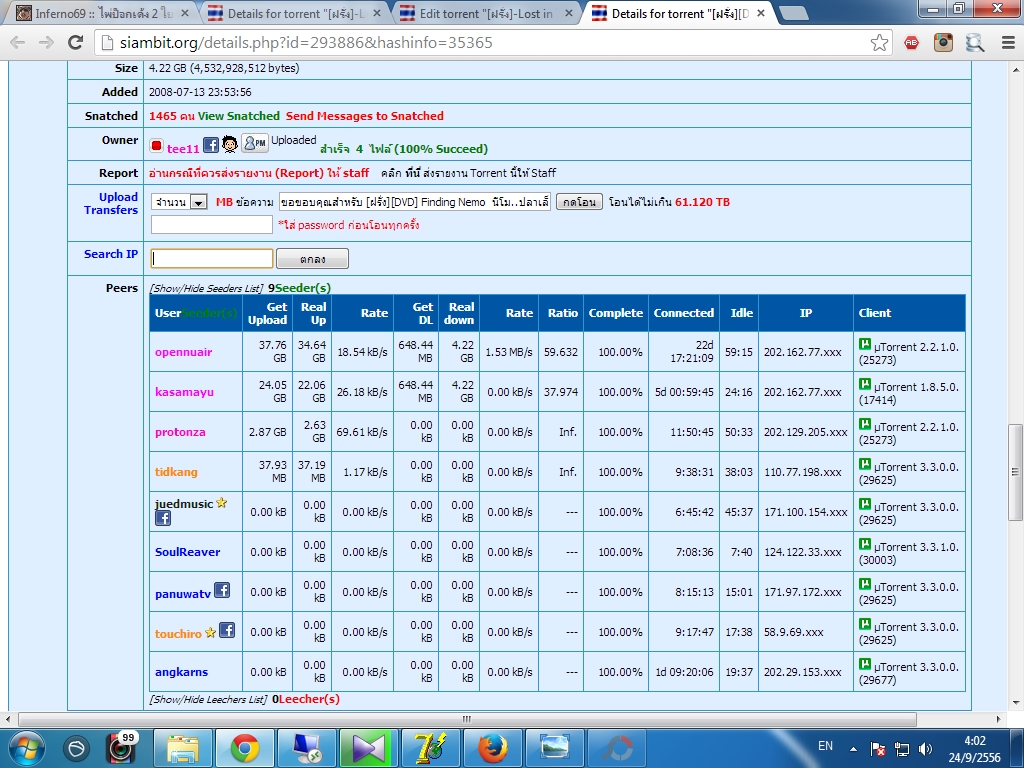Open the Report guidelines link for staff
The image size is (1024, 768).
(259, 173)
